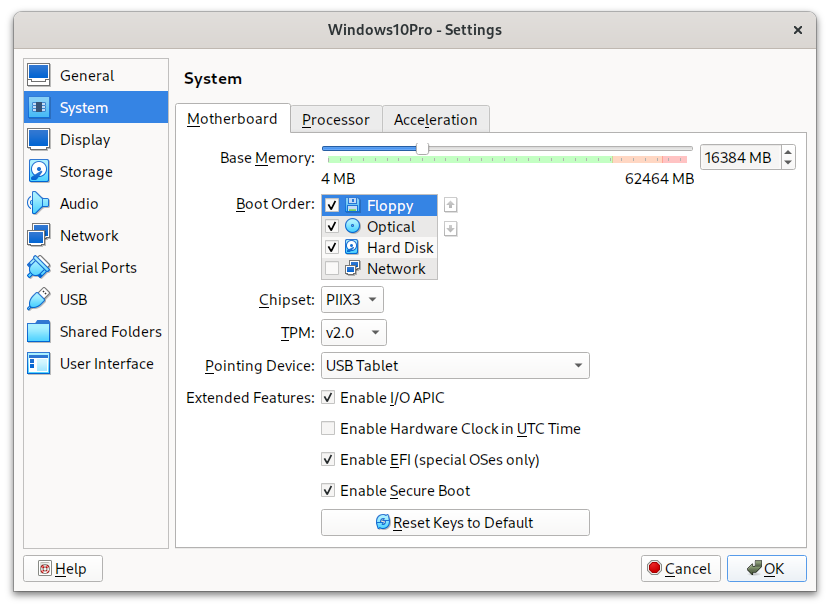Select the Audio label in sidebar

click(79, 204)
